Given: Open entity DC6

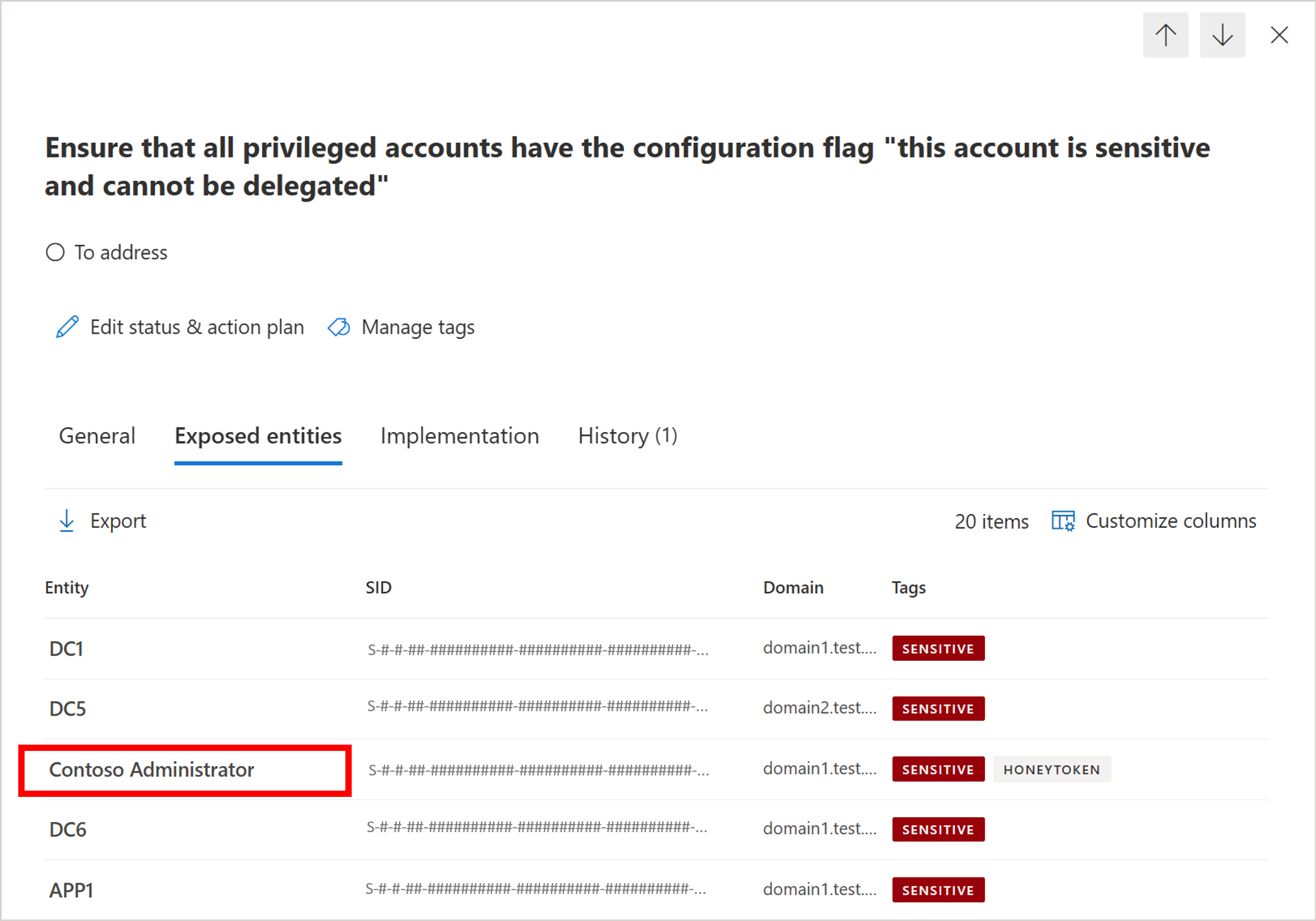Looking at the screenshot, I should 67,829.
